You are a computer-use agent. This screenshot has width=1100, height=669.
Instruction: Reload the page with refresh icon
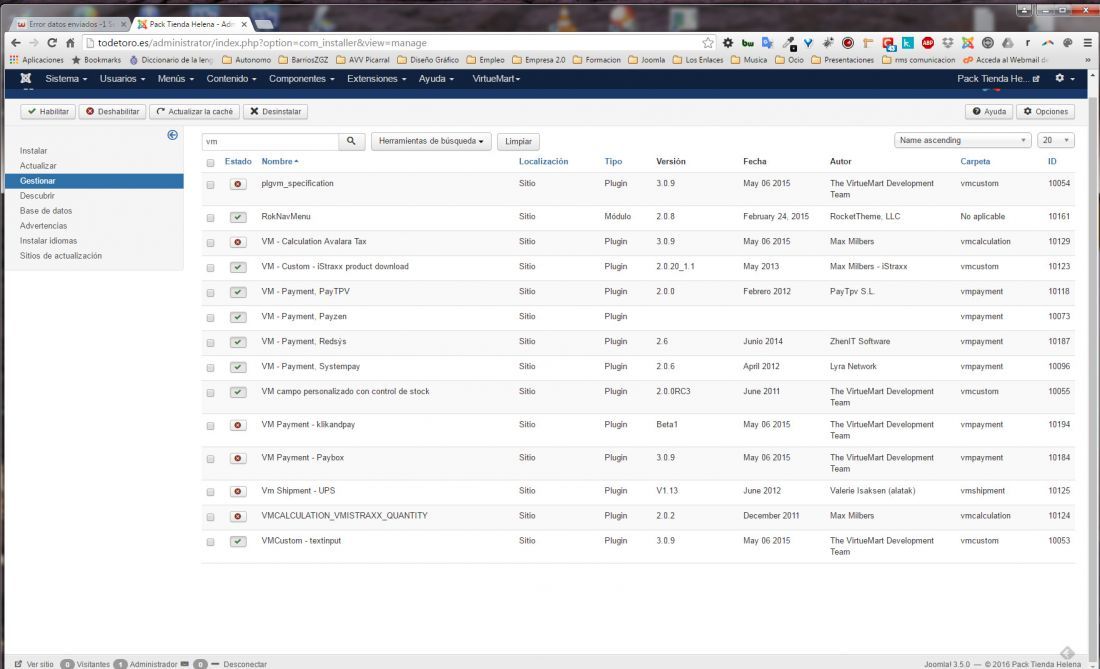tap(52, 43)
